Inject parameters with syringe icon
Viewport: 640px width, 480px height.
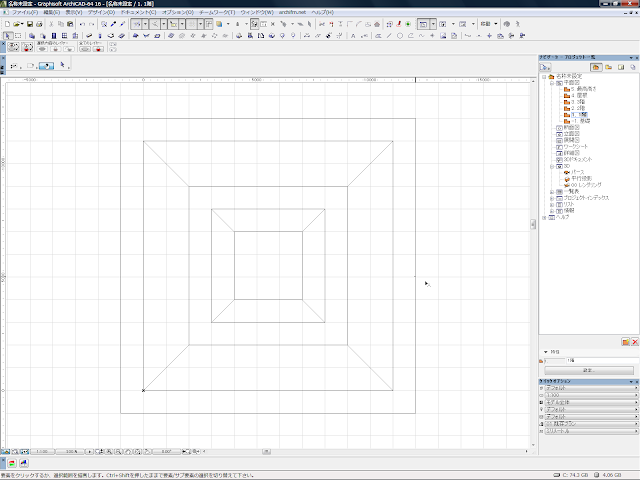tap(122, 24)
